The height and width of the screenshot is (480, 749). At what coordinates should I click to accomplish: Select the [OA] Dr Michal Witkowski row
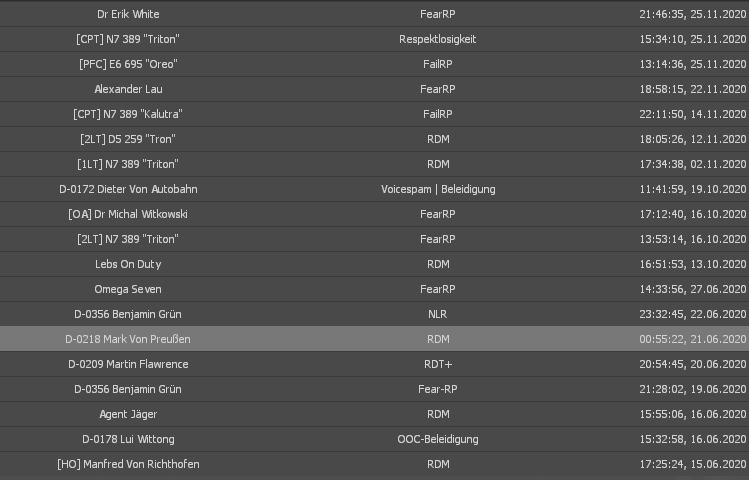coord(374,214)
